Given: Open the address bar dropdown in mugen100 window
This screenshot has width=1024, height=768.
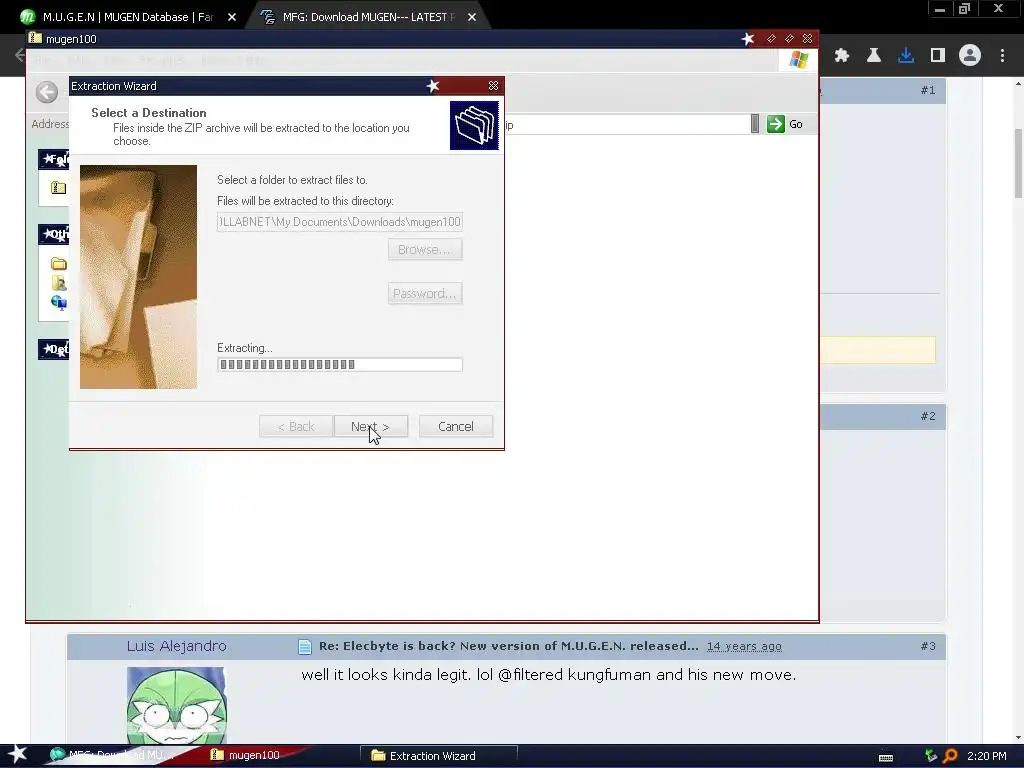Looking at the screenshot, I should [755, 124].
